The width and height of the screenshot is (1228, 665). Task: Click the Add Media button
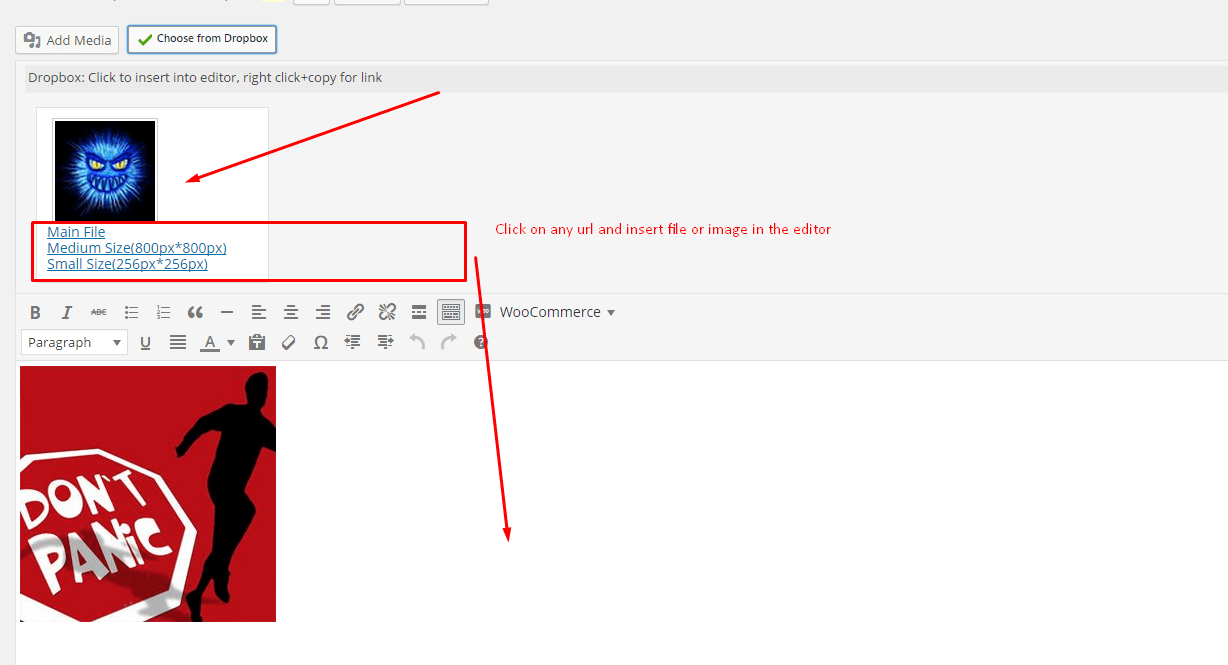[67, 40]
